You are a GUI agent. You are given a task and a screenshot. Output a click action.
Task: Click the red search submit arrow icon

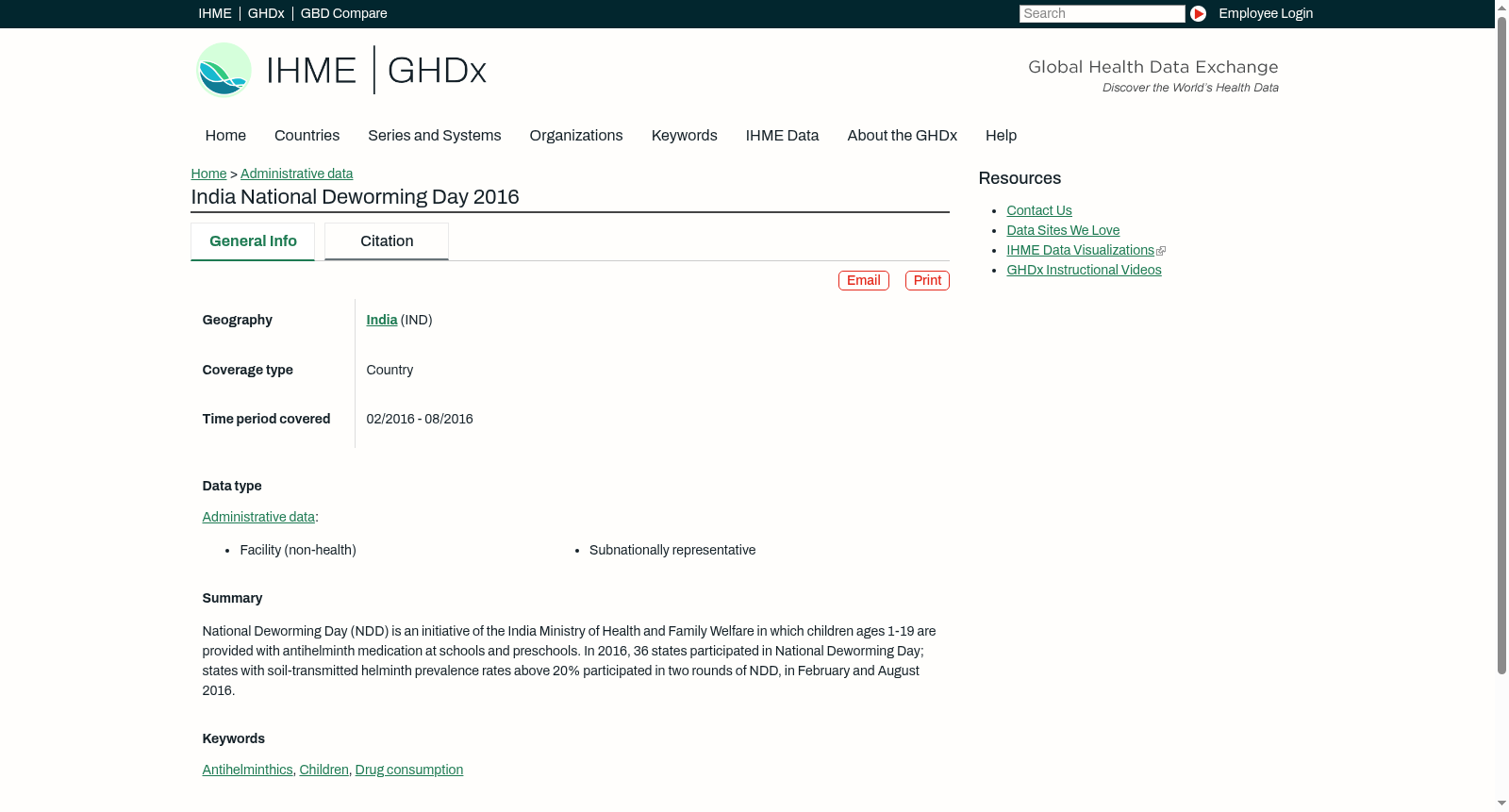click(x=1198, y=13)
